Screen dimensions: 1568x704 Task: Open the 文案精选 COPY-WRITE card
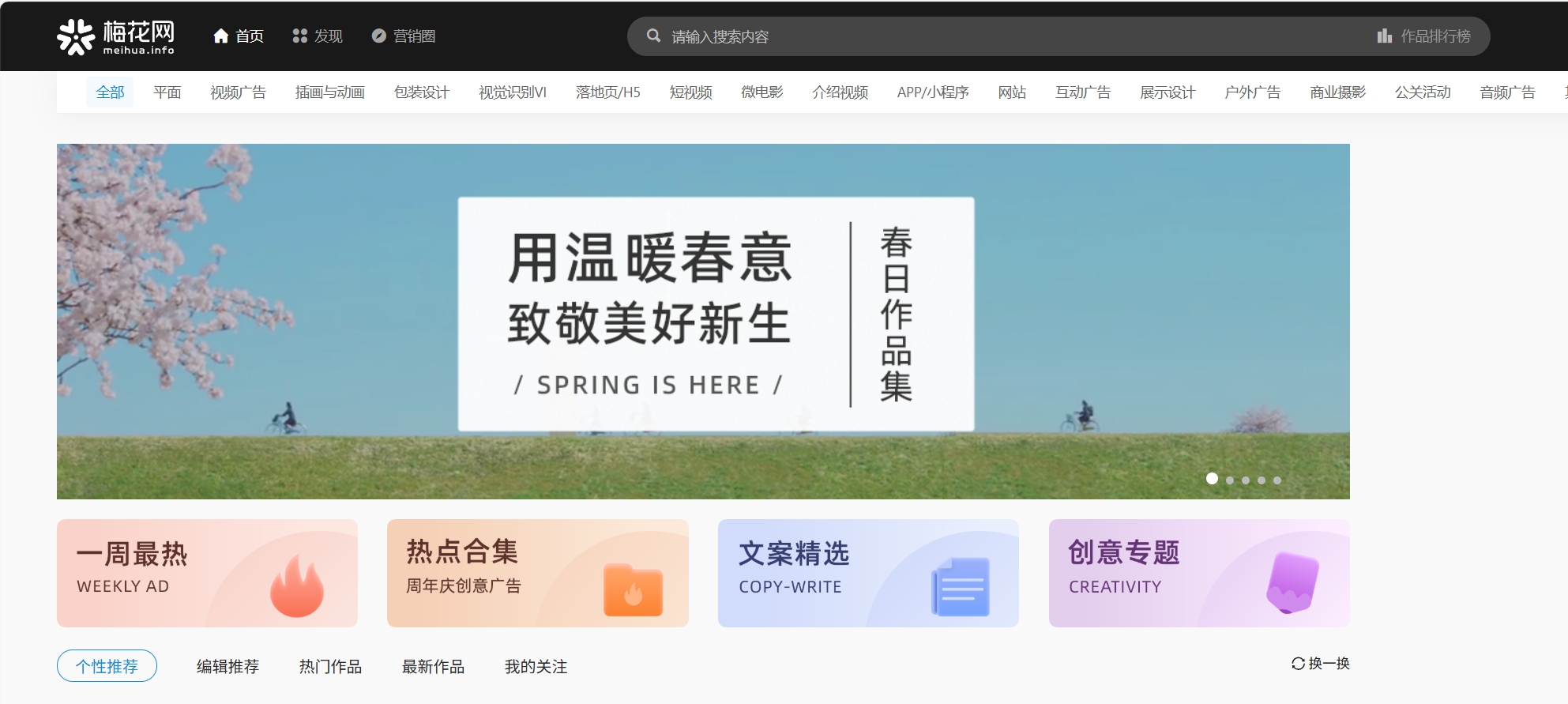point(868,573)
